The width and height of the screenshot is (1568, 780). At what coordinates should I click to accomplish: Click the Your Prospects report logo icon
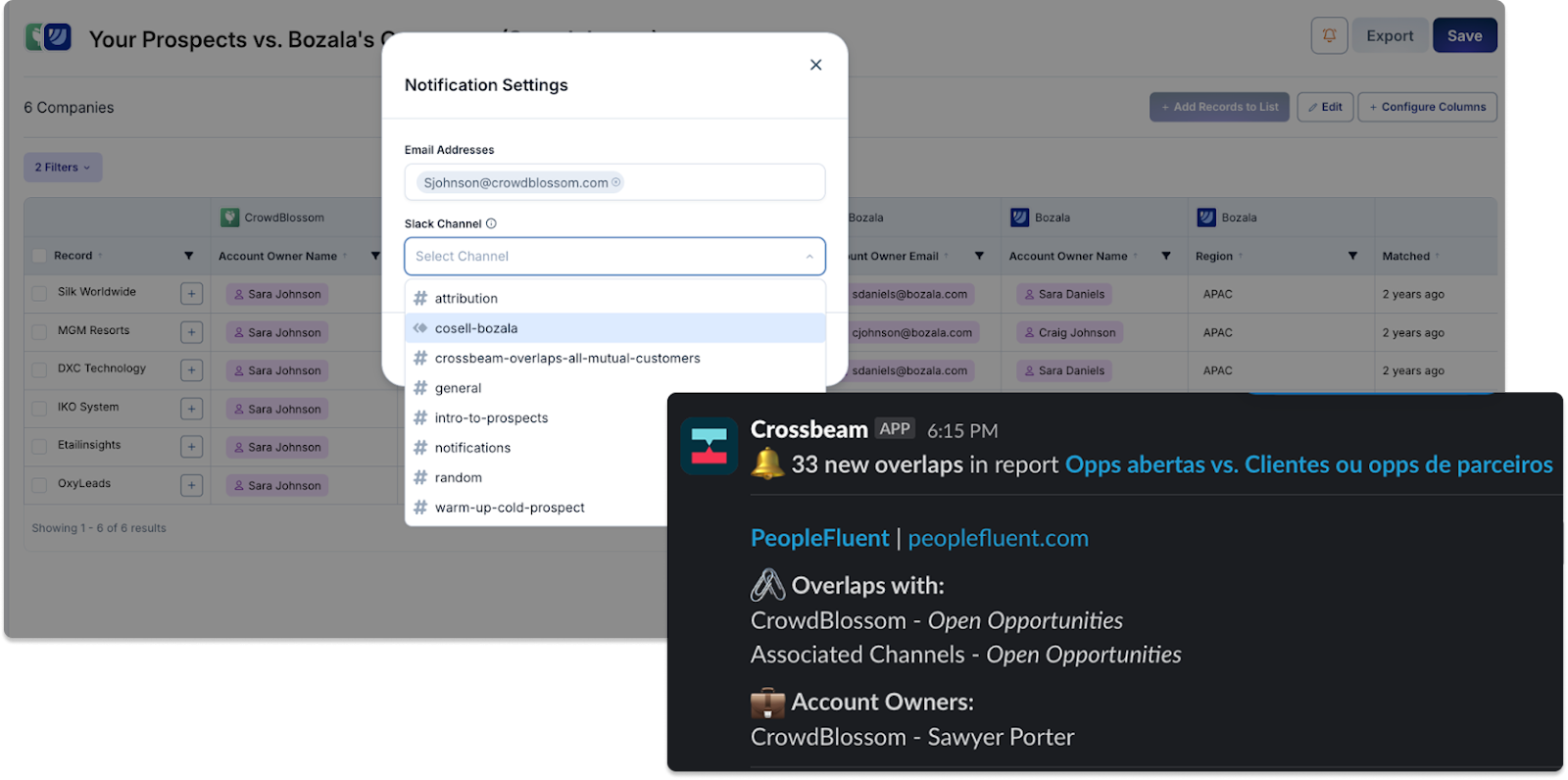(x=49, y=37)
